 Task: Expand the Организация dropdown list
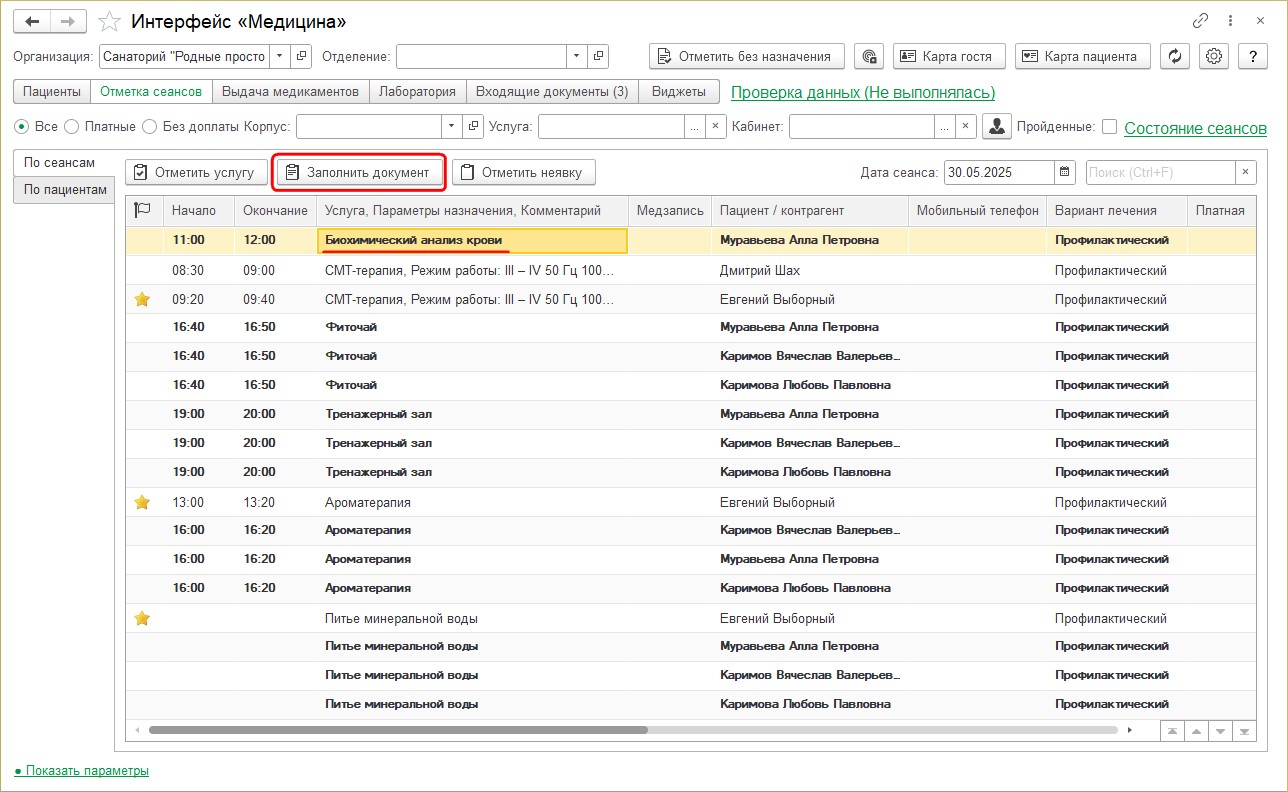[279, 56]
